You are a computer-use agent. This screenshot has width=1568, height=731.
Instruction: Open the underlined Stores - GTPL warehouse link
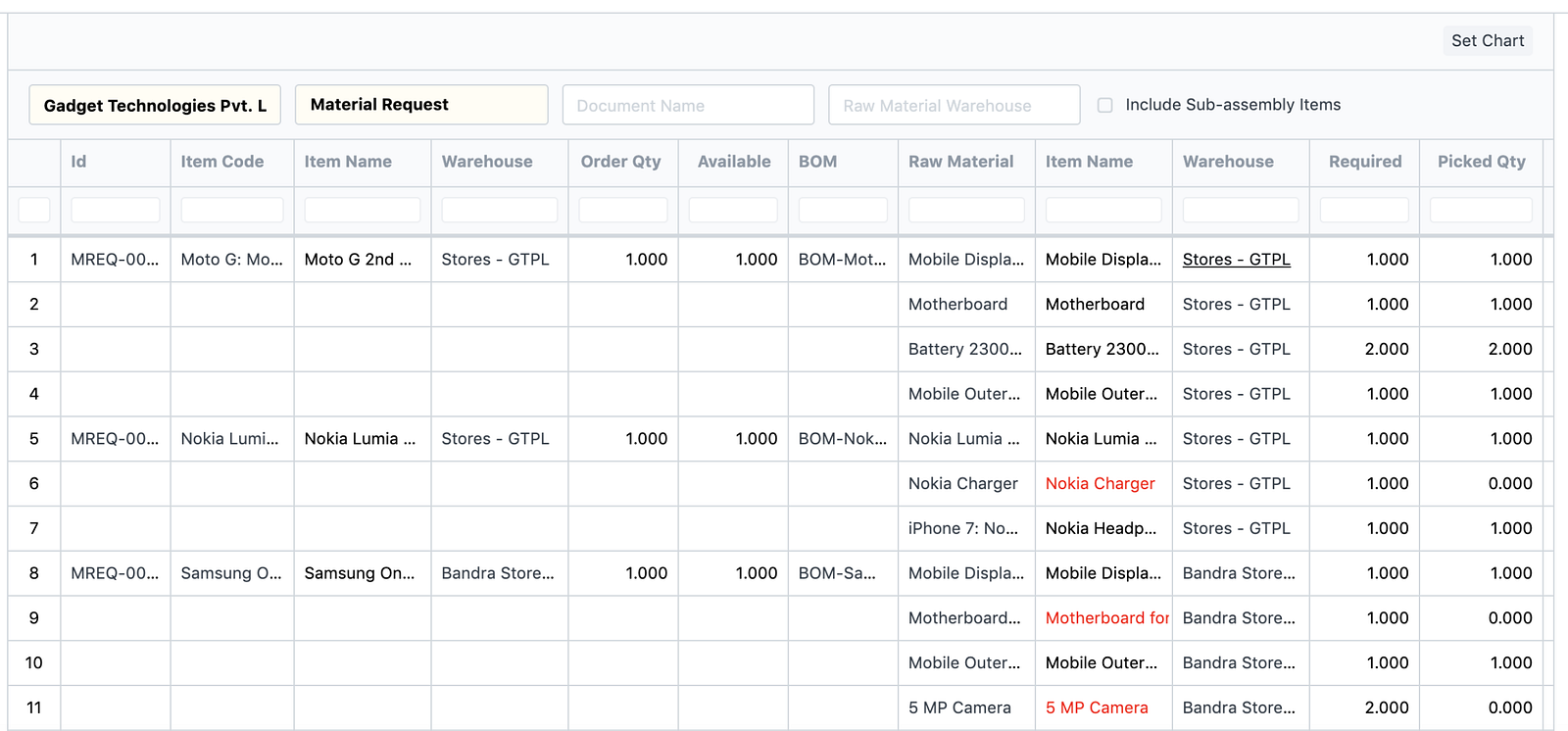pyautogui.click(x=1236, y=260)
